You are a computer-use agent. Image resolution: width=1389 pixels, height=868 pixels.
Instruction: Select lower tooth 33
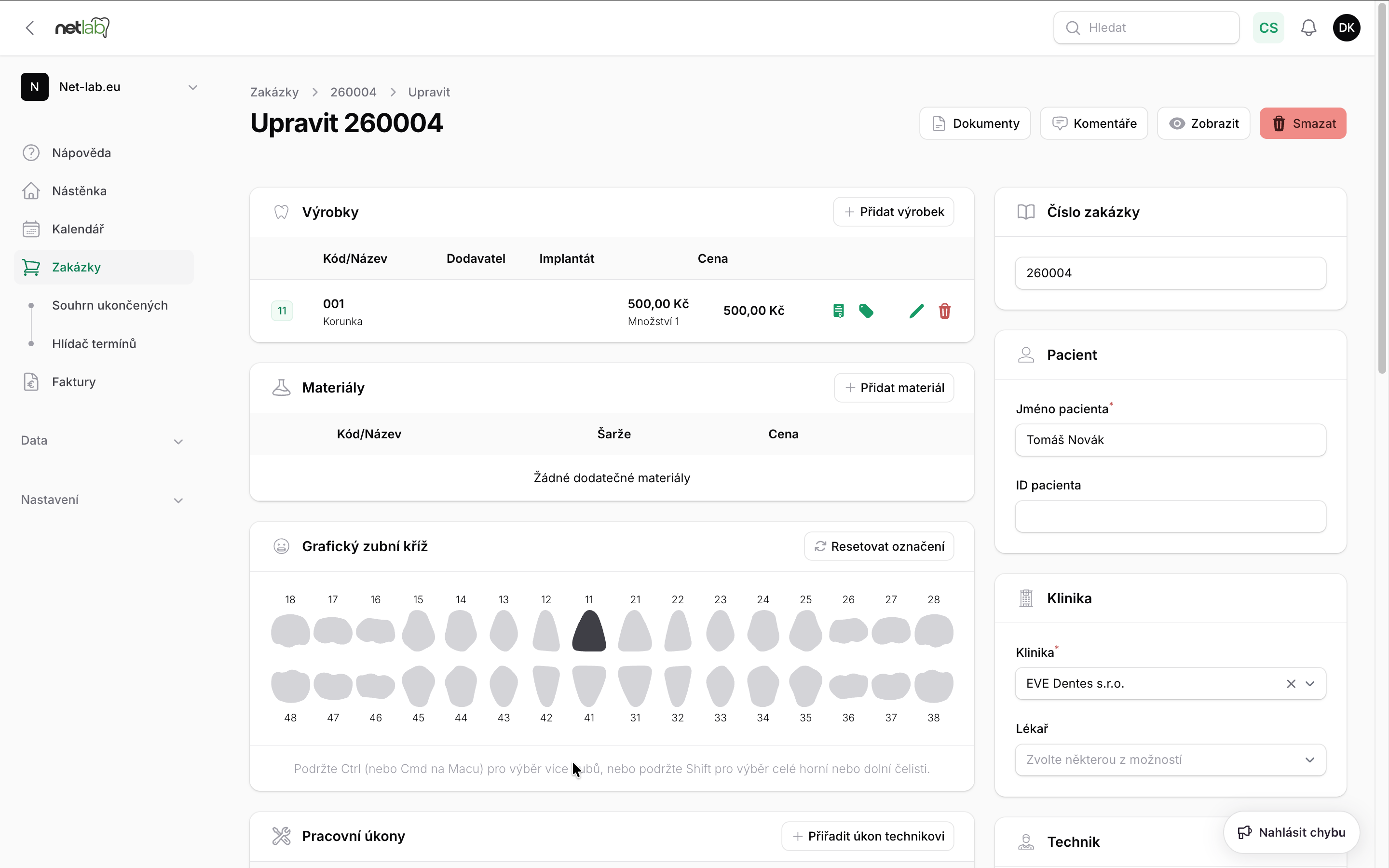(x=721, y=685)
